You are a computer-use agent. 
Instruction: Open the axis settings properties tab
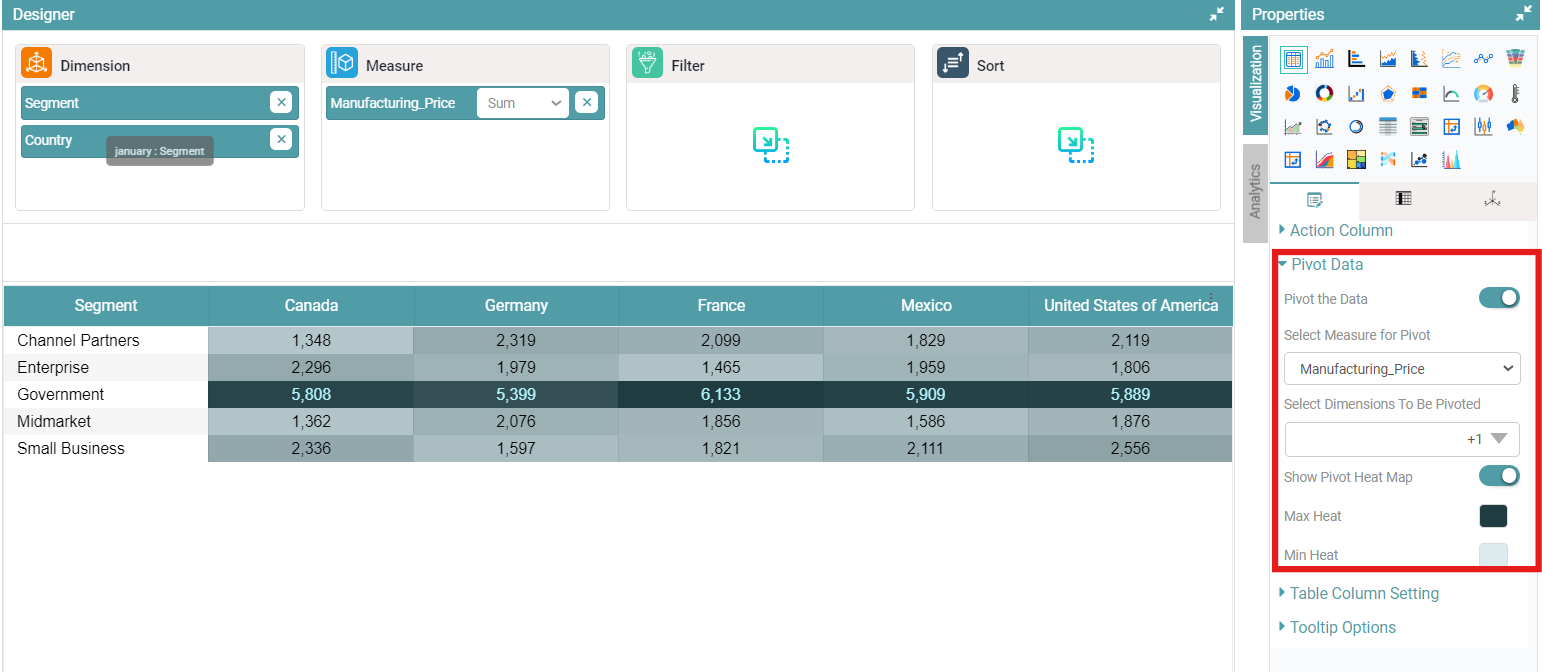(1492, 199)
